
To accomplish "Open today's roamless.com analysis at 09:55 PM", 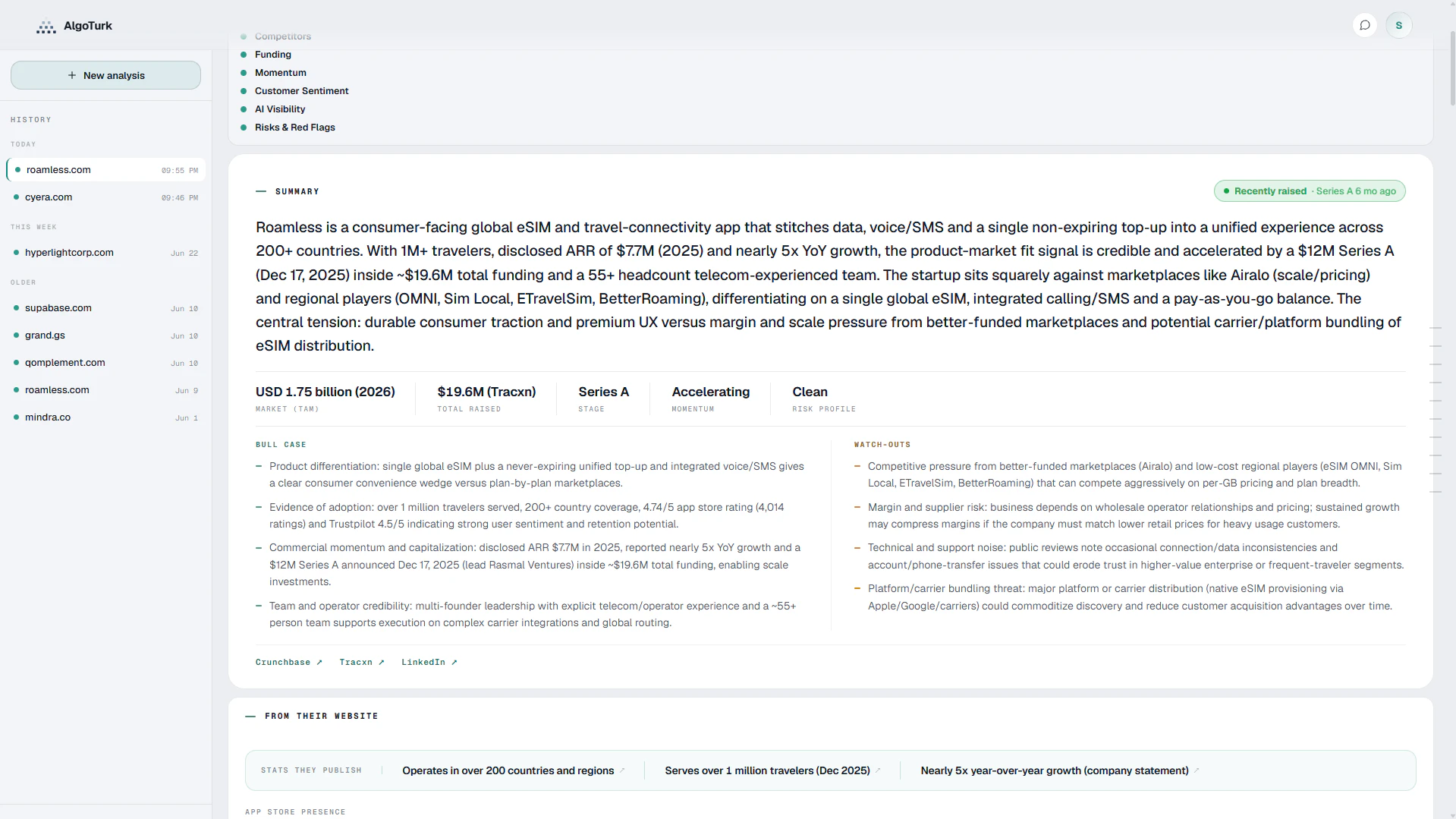I will [105, 170].
